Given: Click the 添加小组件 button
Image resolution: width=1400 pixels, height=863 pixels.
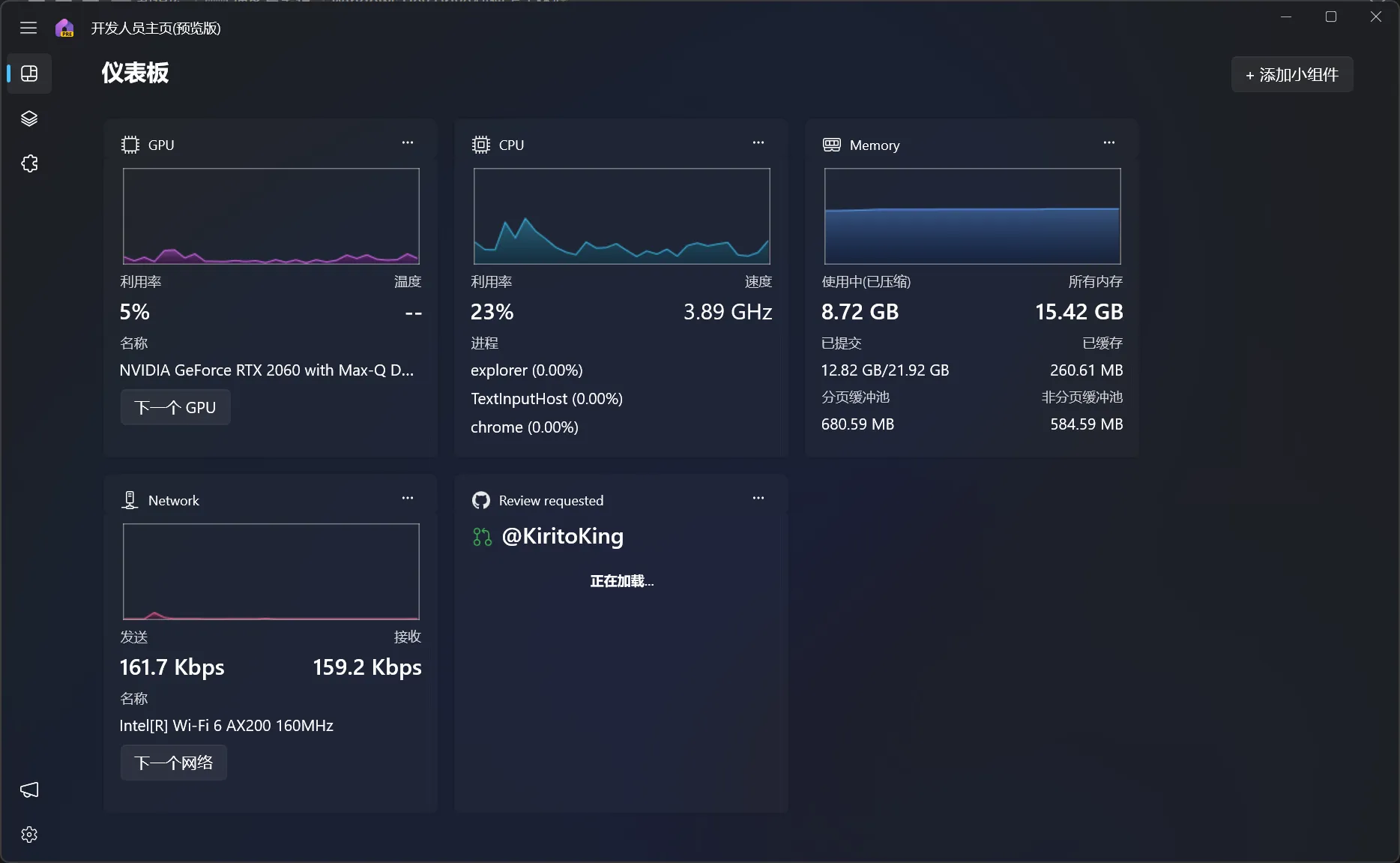Looking at the screenshot, I should (1292, 75).
